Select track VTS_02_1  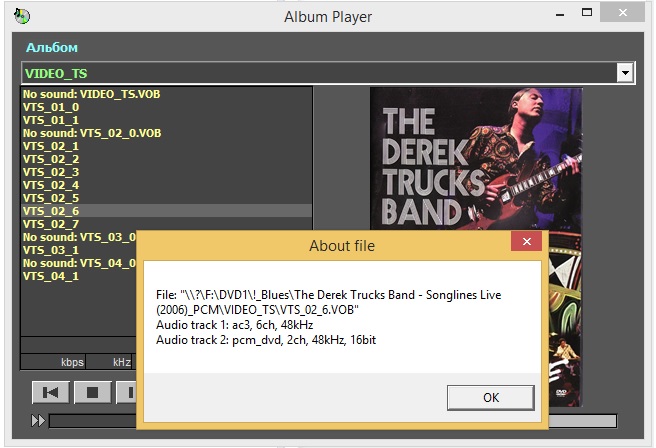[x=167, y=146]
